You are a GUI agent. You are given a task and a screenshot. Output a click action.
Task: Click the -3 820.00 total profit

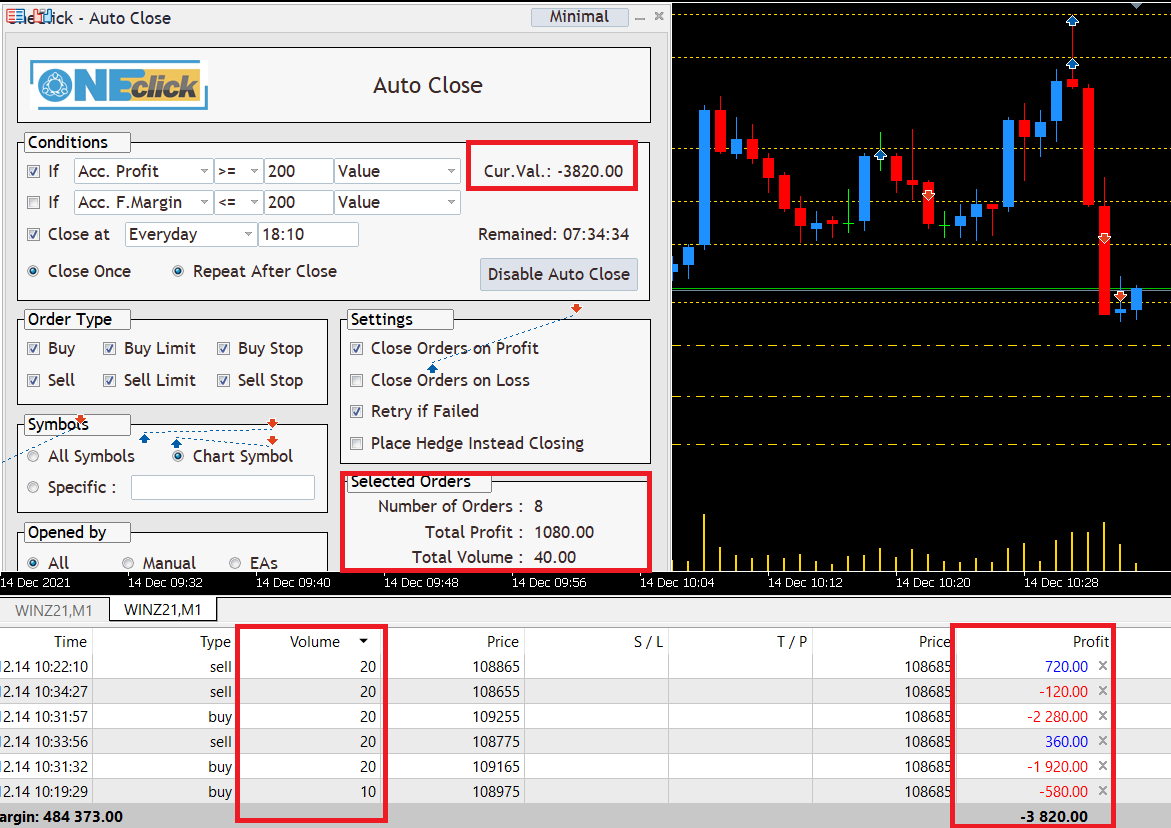point(1054,816)
